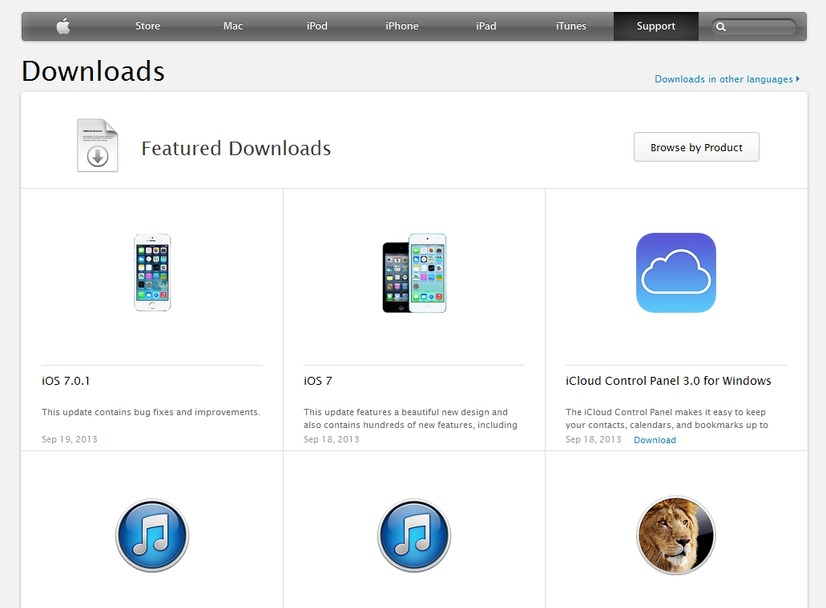
Task: Navigate to the iPad section
Action: pyautogui.click(x=486, y=26)
